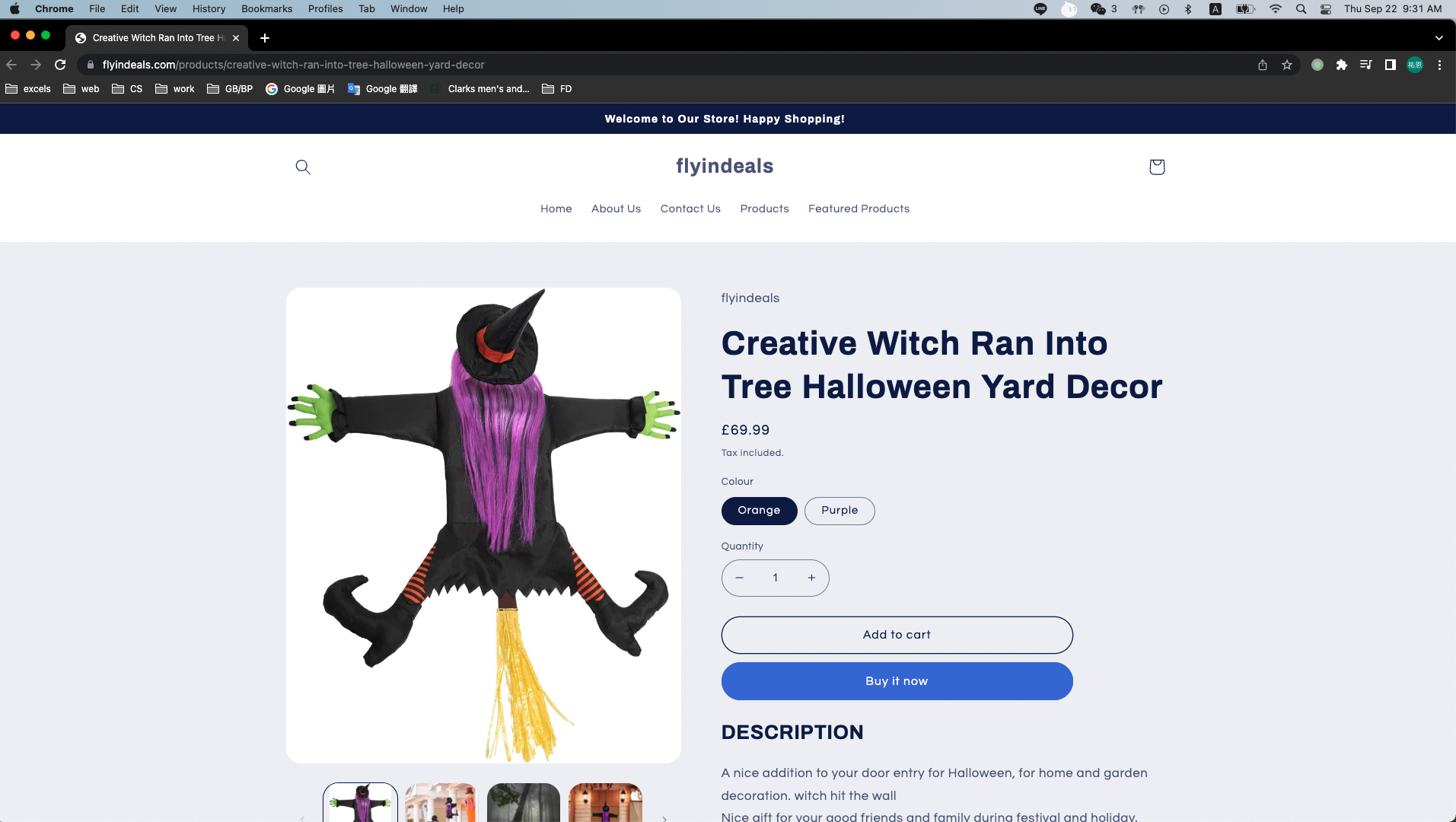Viewport: 1456px width, 822px height.
Task: Click the media control playlist icon
Action: pos(1366,65)
